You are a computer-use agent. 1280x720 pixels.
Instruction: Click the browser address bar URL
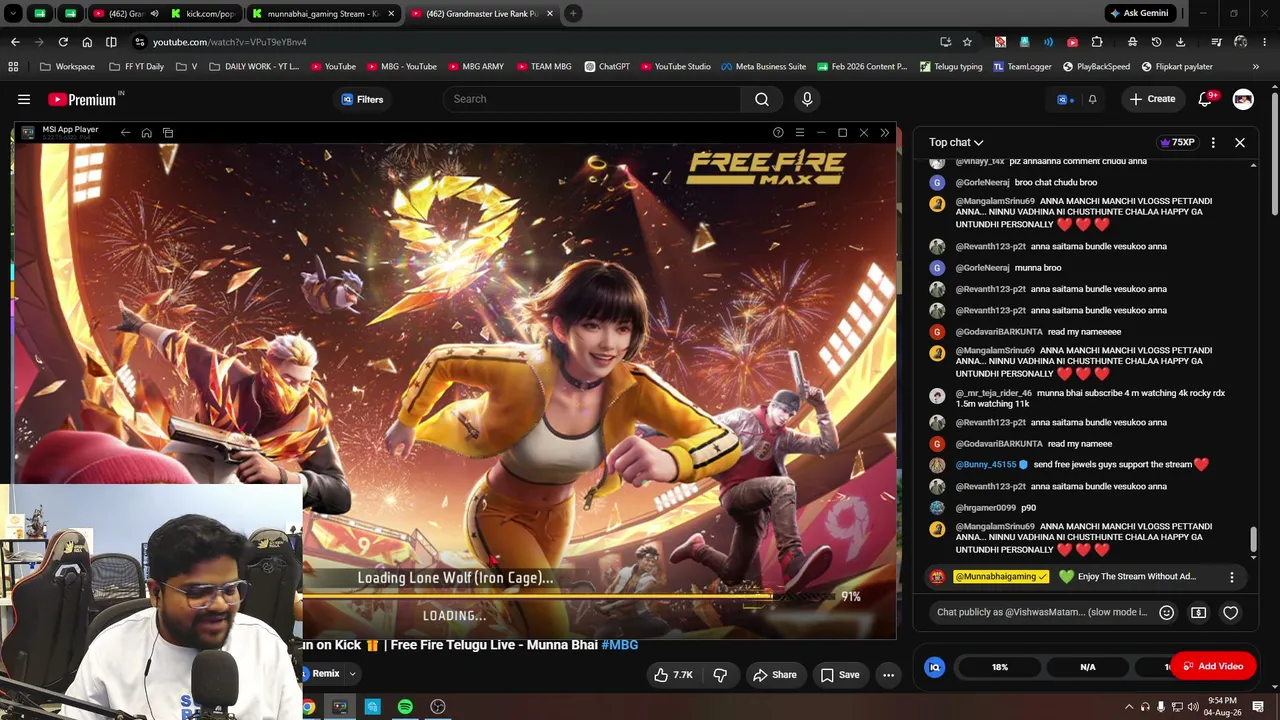point(229,42)
